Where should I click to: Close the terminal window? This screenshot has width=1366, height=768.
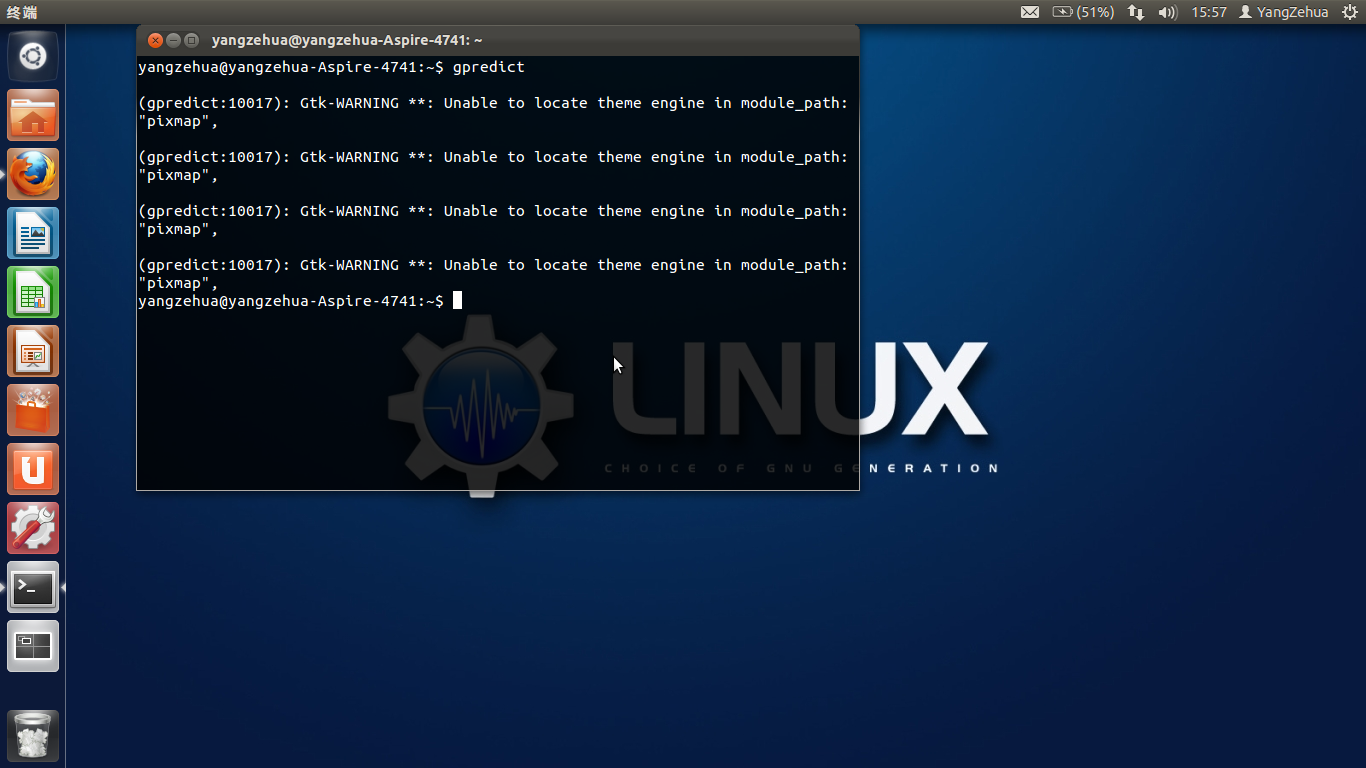pos(155,40)
